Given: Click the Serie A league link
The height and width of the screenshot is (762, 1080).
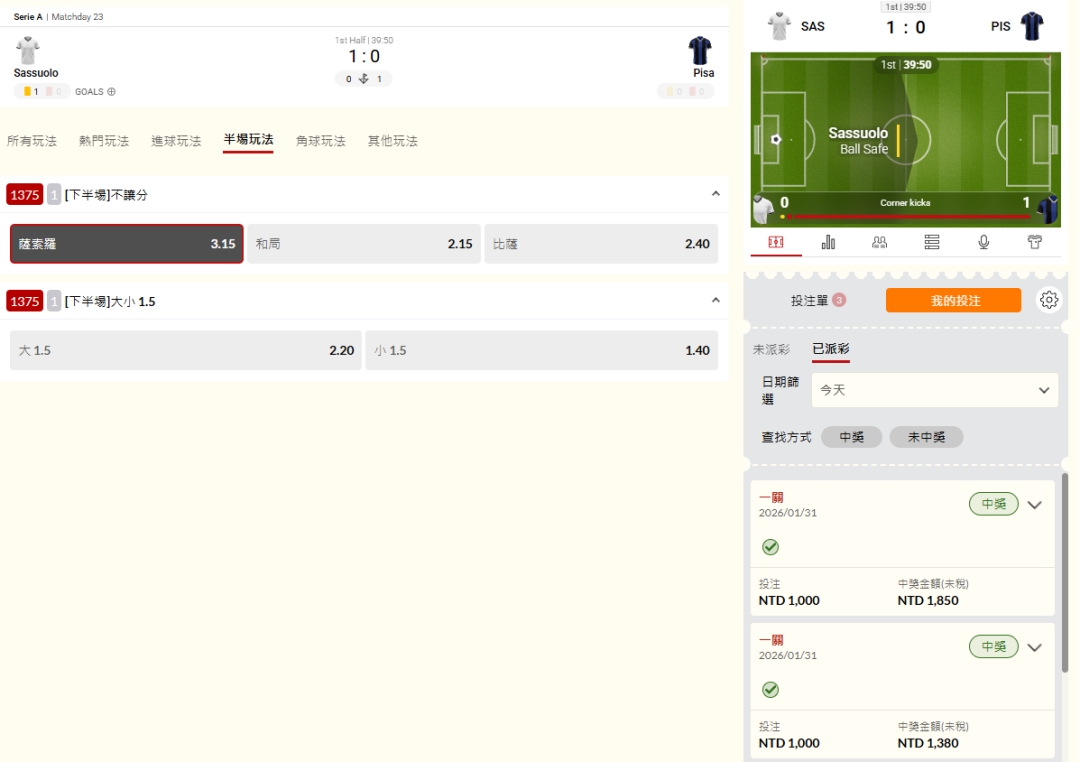Looking at the screenshot, I should point(28,17).
